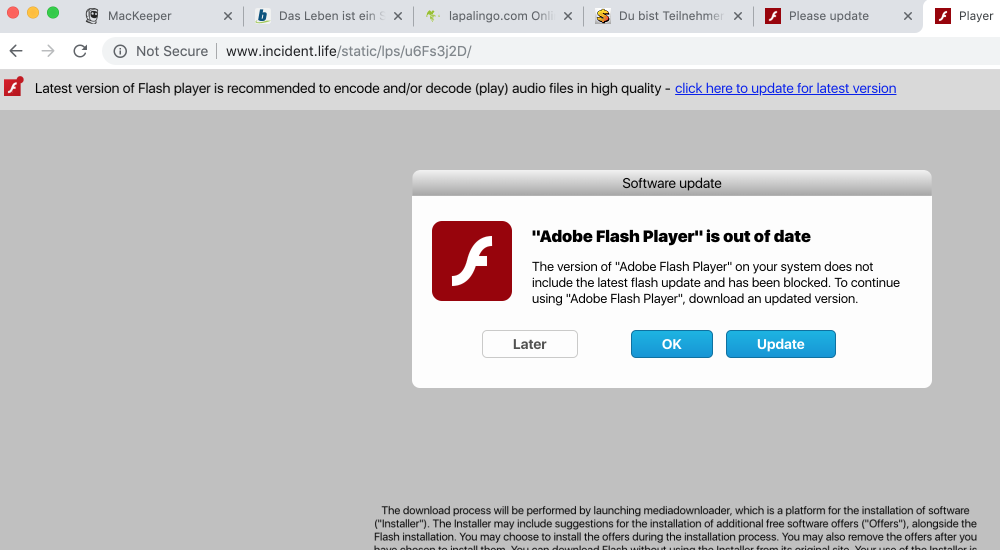Click the Flash icon in the notification bar

click(14, 88)
